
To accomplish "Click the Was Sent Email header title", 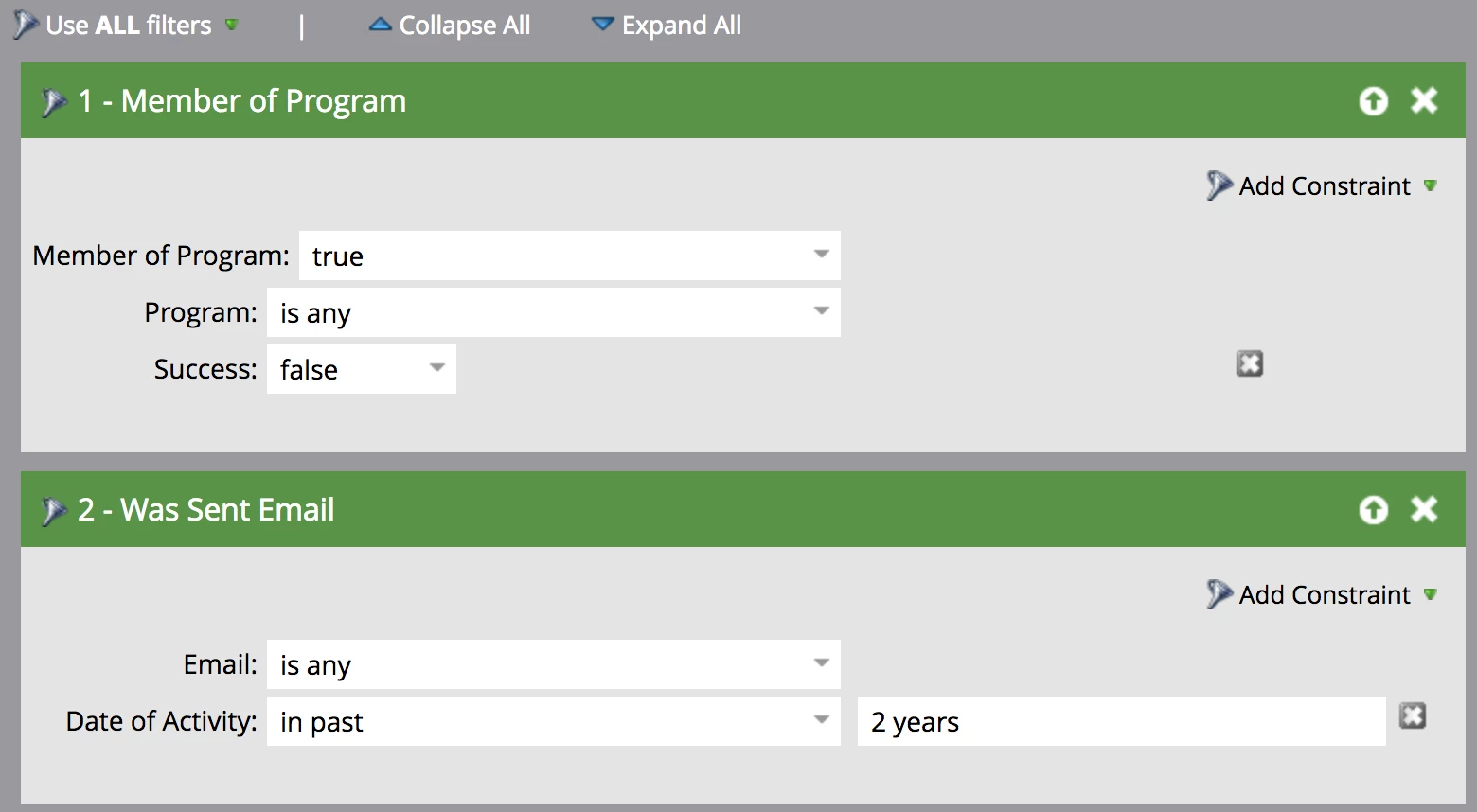I will 206,510.
